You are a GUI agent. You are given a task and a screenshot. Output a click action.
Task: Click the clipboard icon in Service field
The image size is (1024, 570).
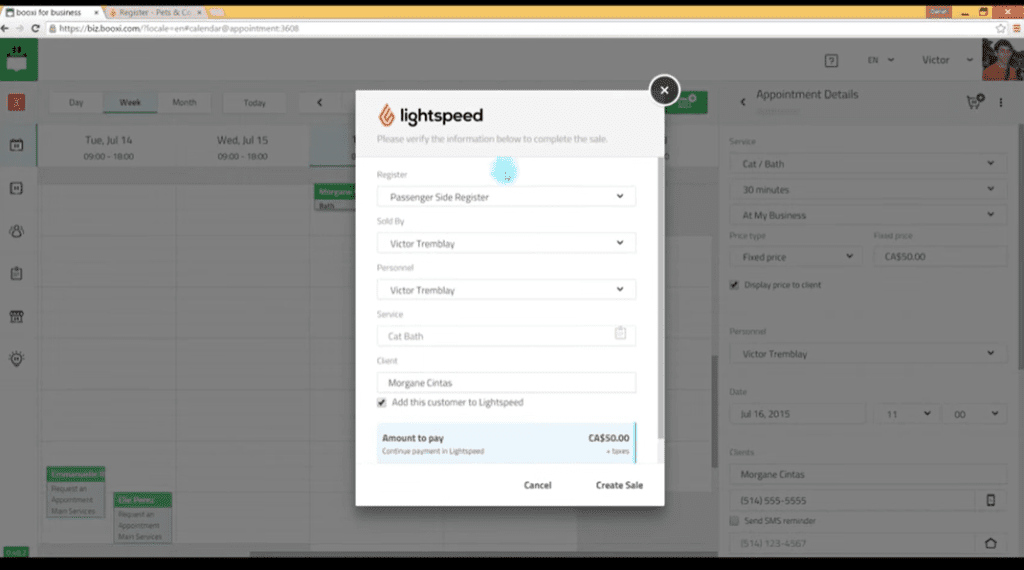pyautogui.click(x=620, y=333)
